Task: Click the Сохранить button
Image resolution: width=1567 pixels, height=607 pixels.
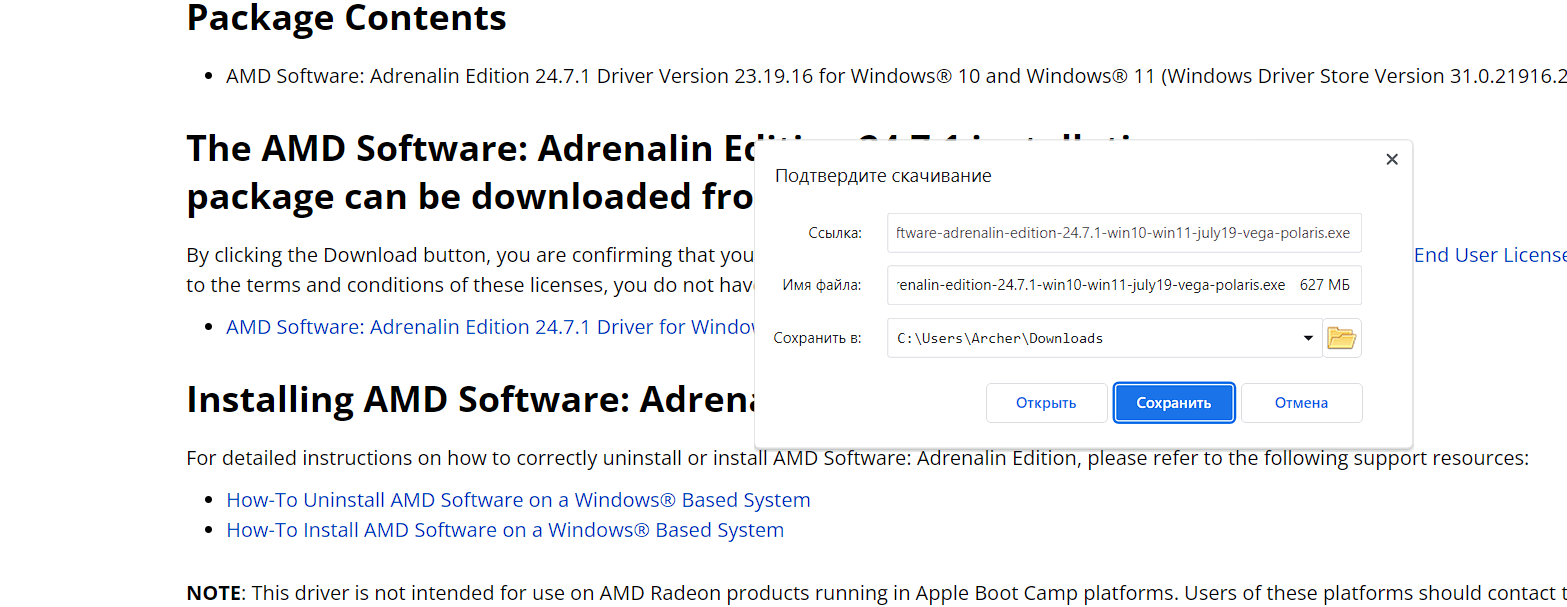Action: [x=1174, y=403]
